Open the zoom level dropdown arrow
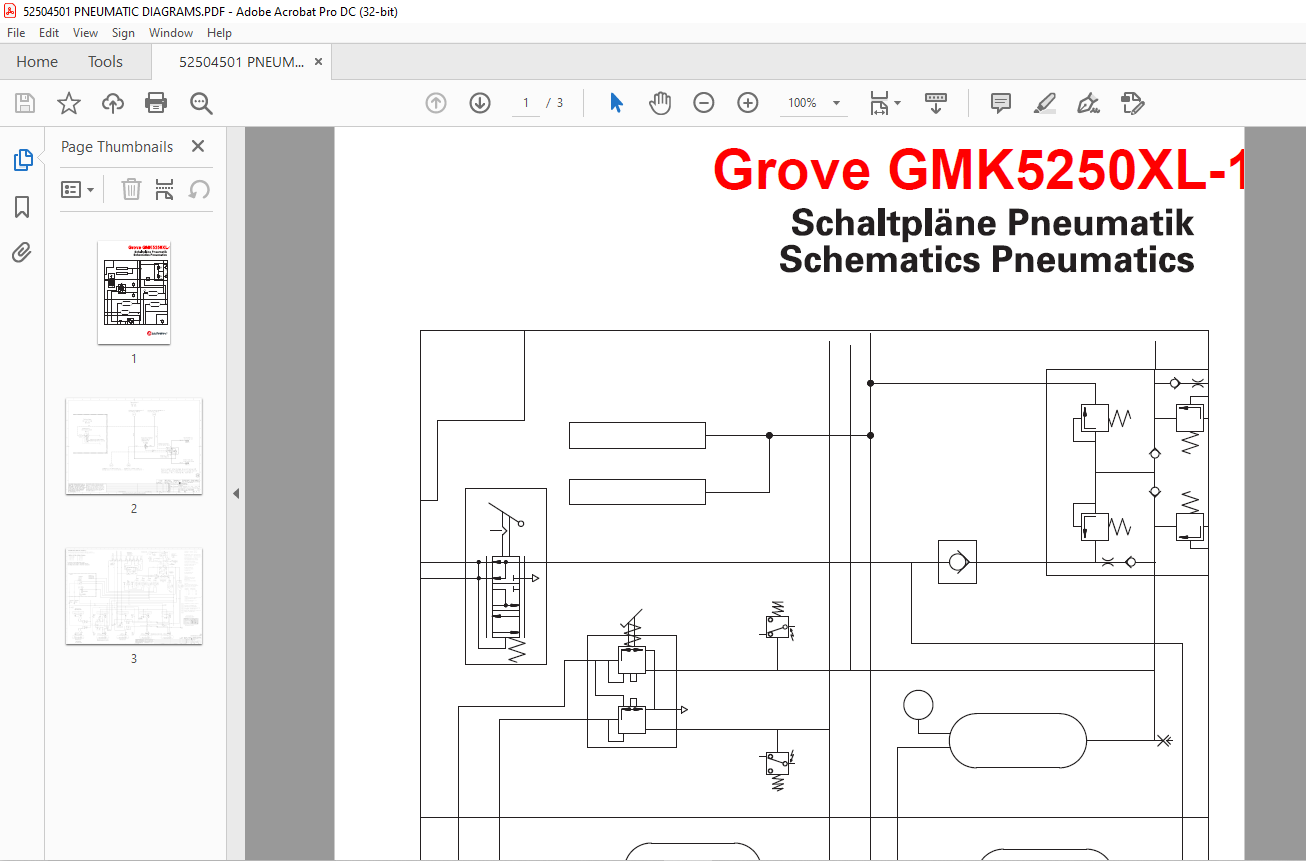 tap(836, 103)
